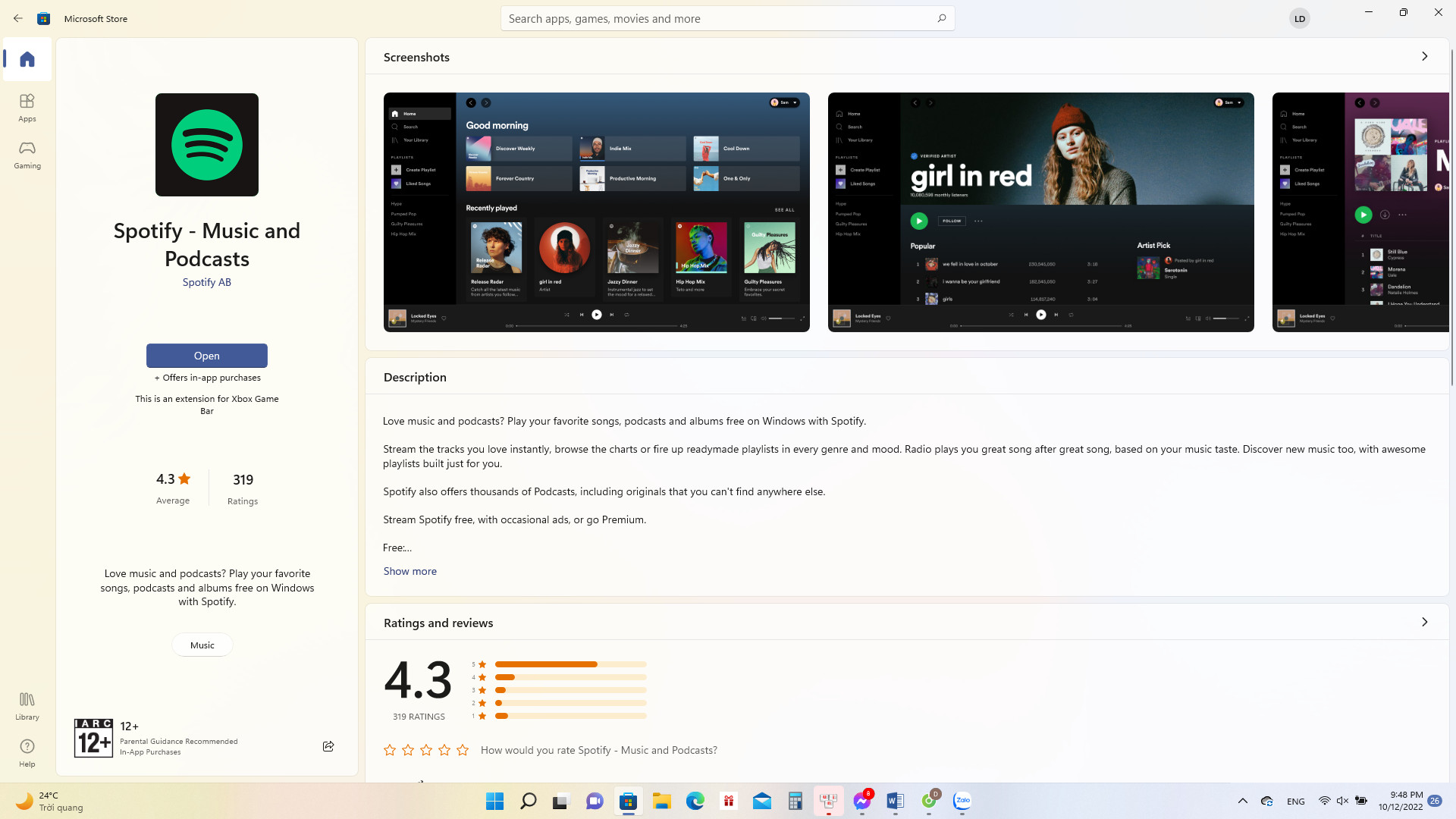Launch Microsoft Edge from taskbar
Viewport: 1456px width, 819px height.
(695, 801)
